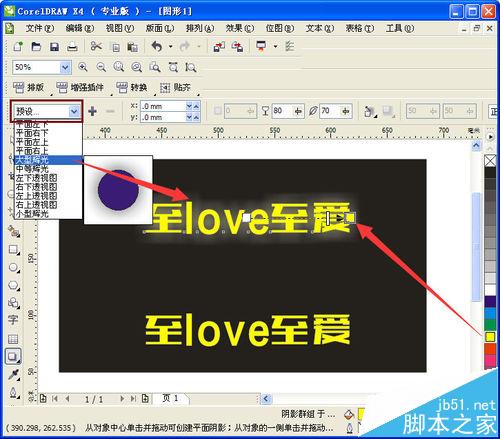The height and width of the screenshot is (439, 500).
Task: Select the Outline pen tool
Action: (13, 392)
